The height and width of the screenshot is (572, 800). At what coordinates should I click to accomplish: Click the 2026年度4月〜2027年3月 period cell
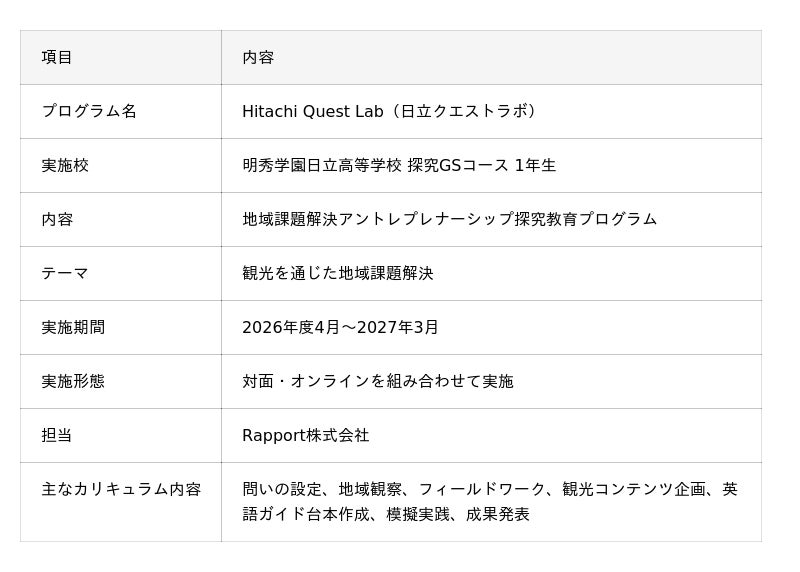[340, 327]
